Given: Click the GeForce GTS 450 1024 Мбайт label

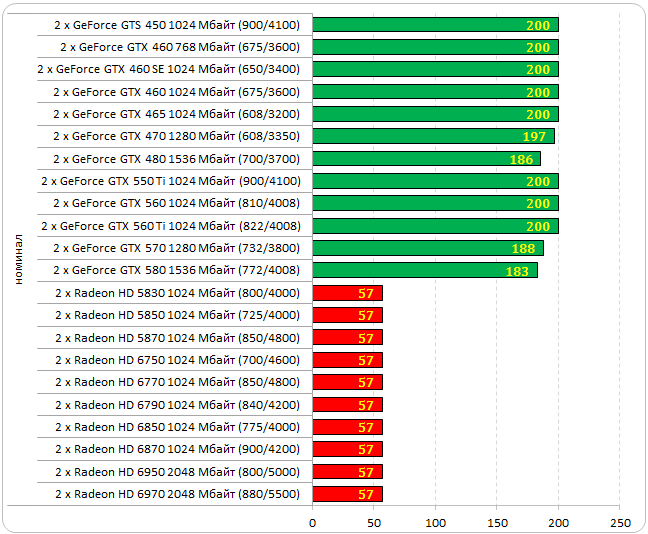Looking at the screenshot, I should (177, 25).
